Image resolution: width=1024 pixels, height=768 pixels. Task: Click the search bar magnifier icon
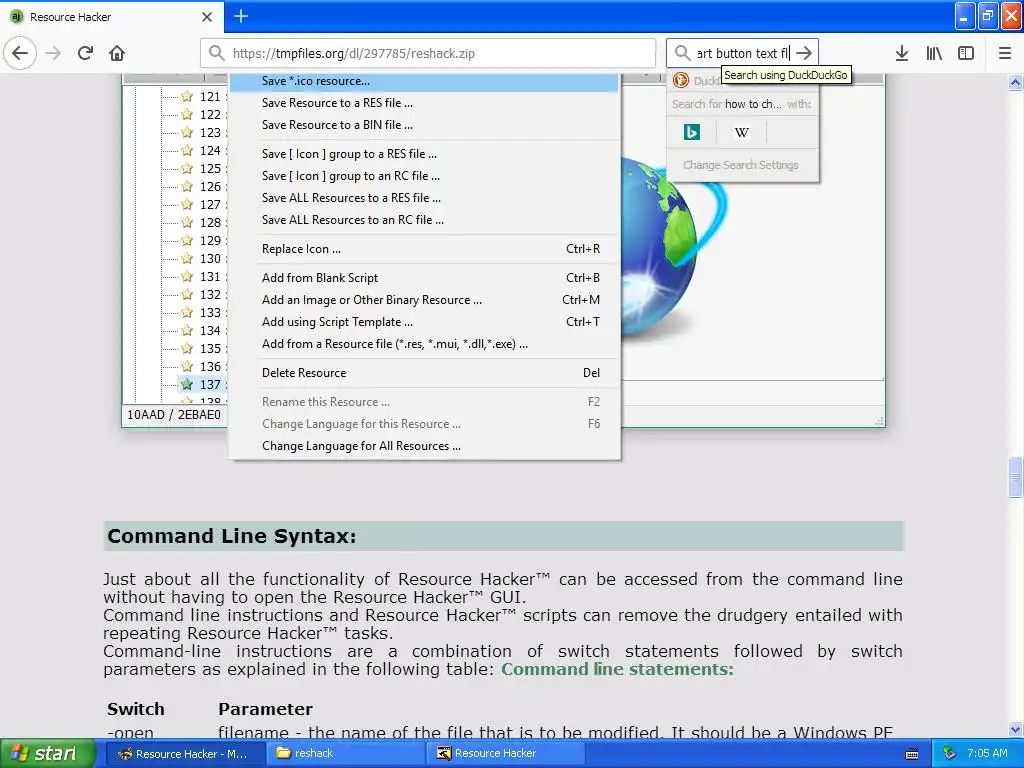682,53
